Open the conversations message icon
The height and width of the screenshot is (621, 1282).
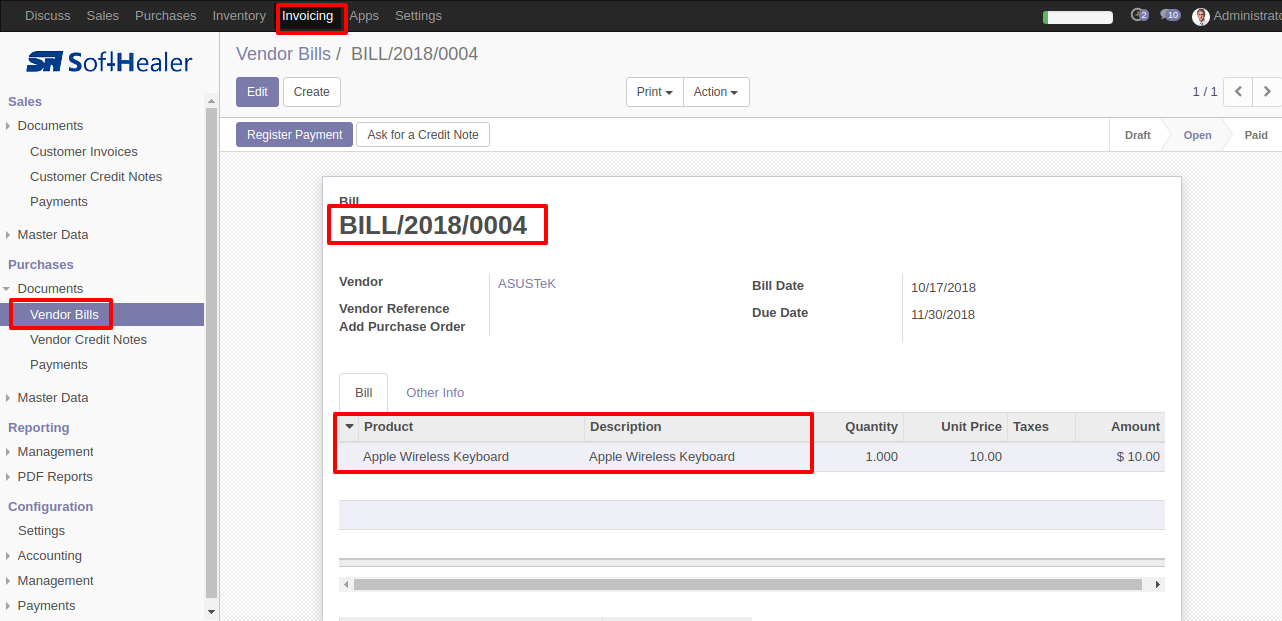click(1170, 16)
